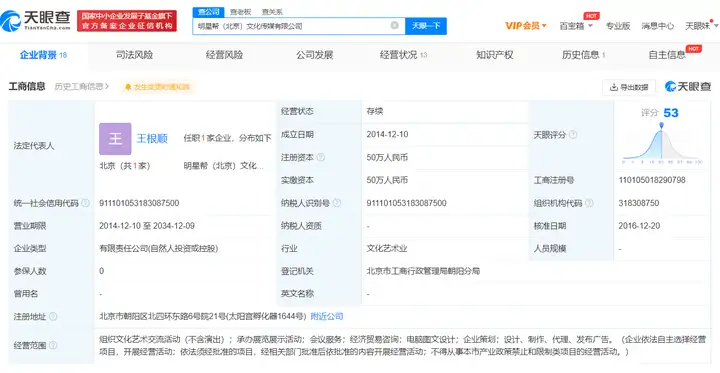Click the Tianyancha logo
This screenshot has height=373, width=720.
[x=36, y=21]
